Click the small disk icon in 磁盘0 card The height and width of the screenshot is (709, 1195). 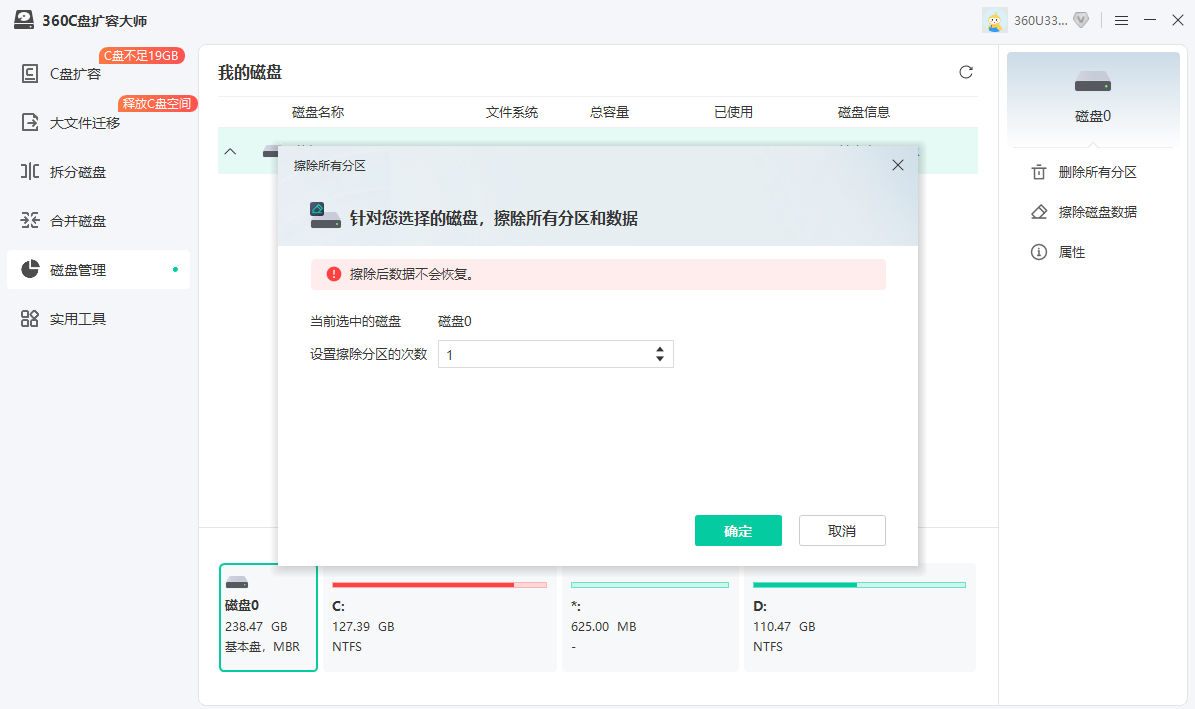tap(237, 582)
